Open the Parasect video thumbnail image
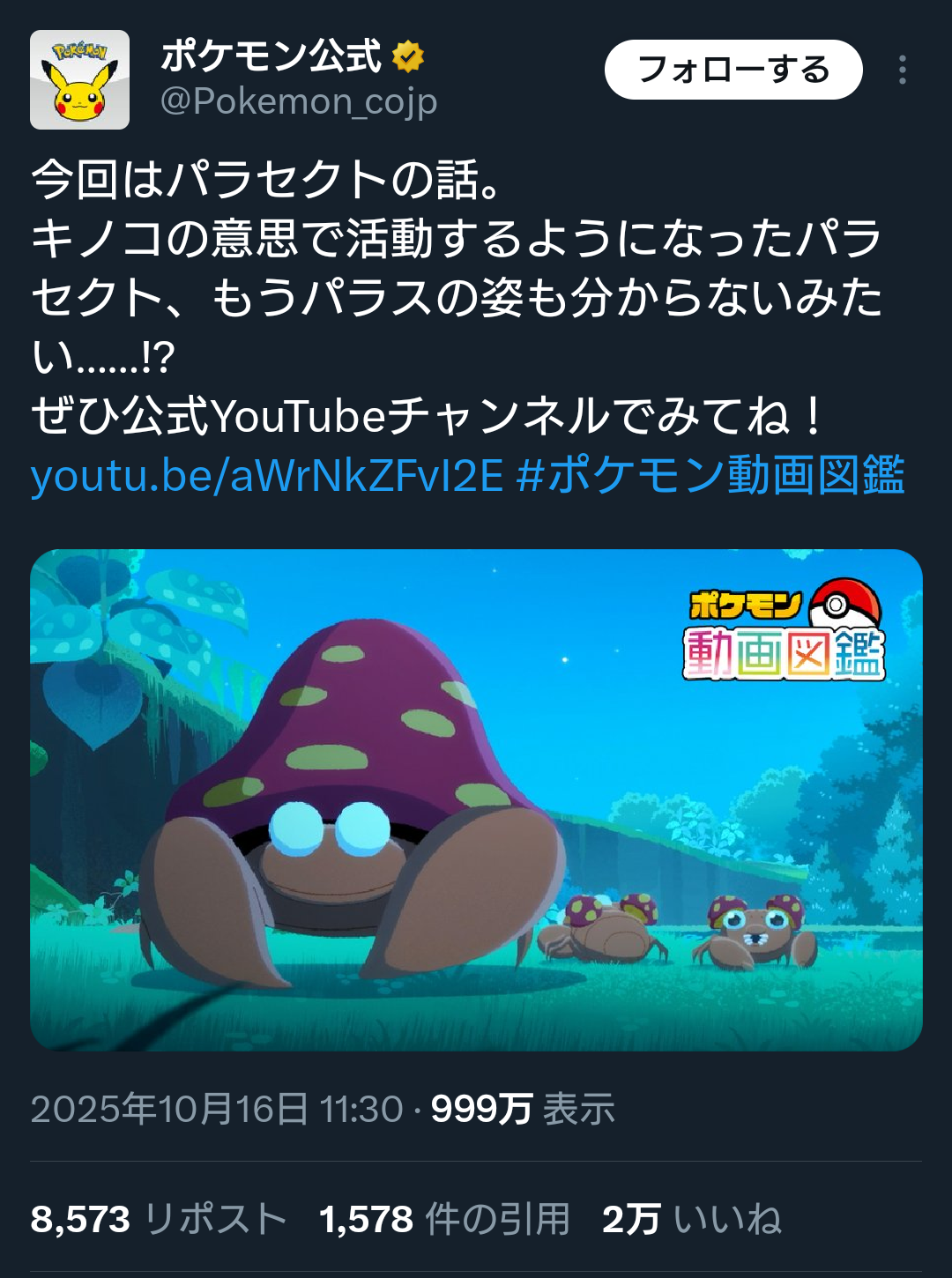This screenshot has height=1278, width=952. (x=476, y=800)
